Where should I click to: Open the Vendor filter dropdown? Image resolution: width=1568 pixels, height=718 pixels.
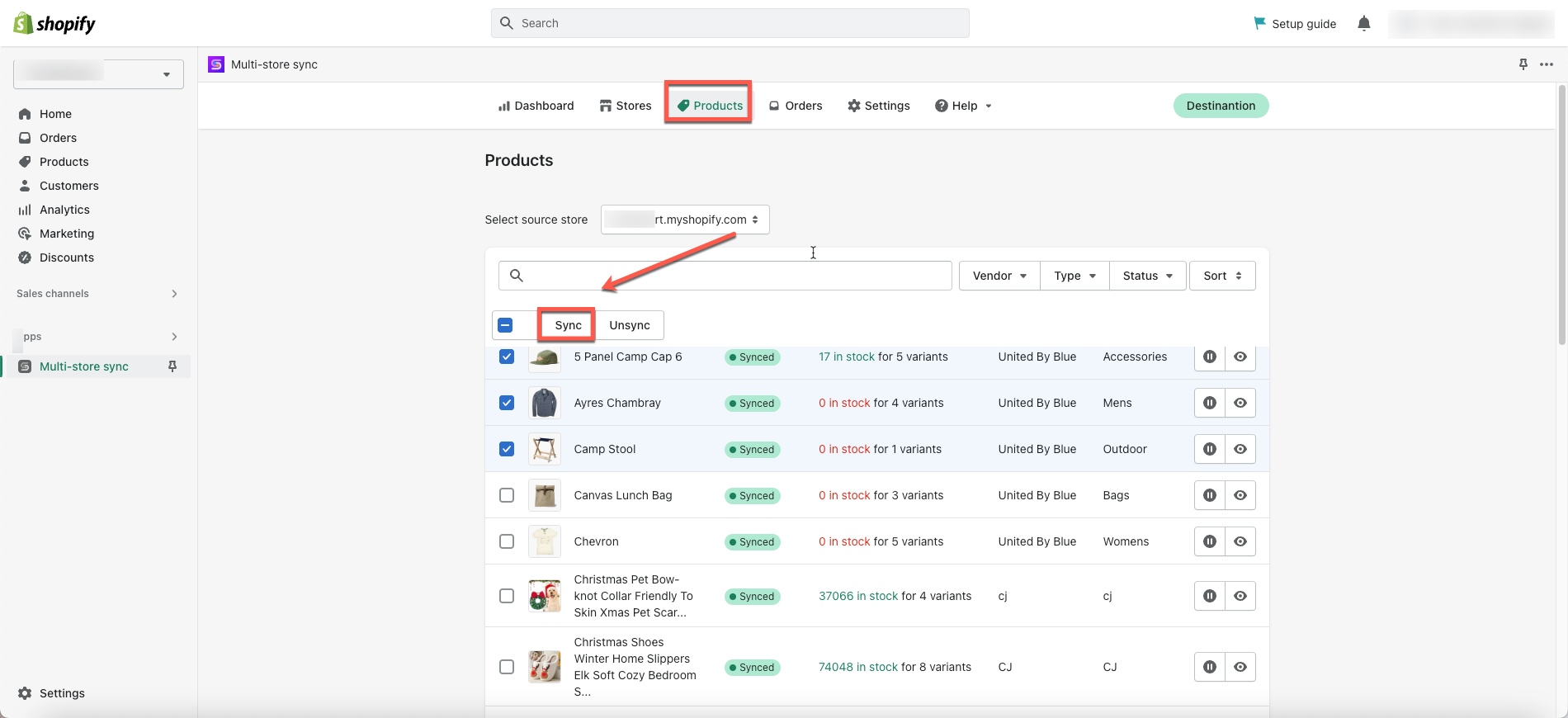(x=999, y=276)
